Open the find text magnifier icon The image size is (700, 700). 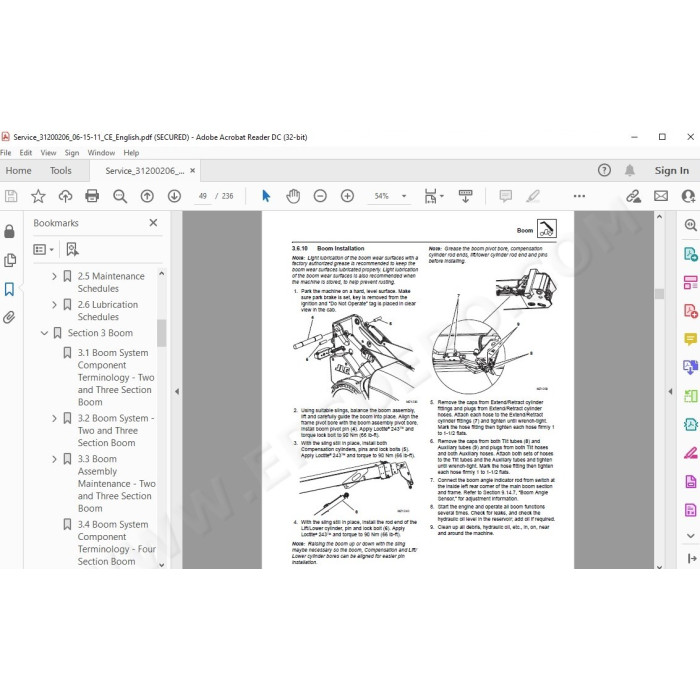[x=120, y=196]
